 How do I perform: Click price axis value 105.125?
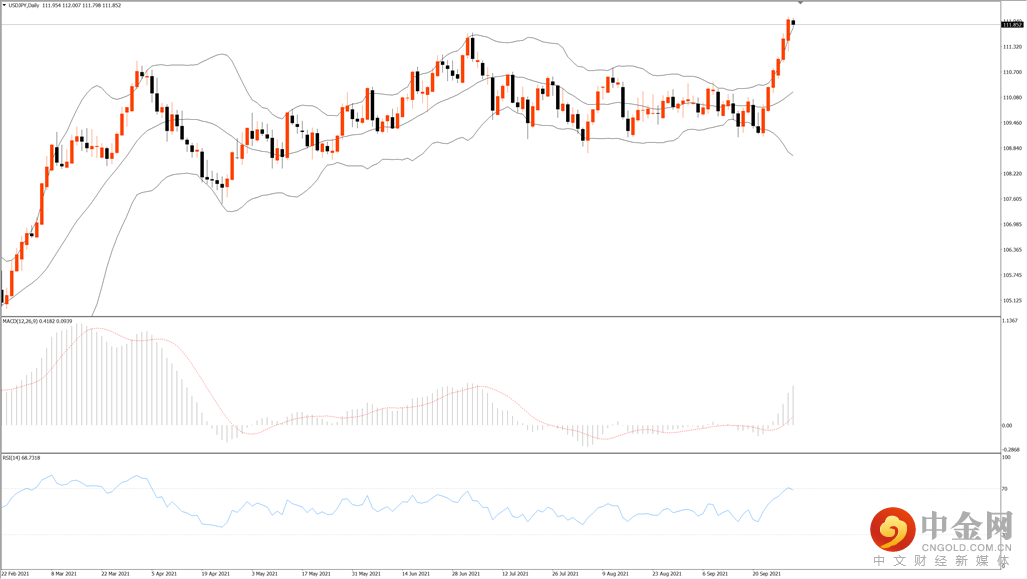click(x=1012, y=301)
